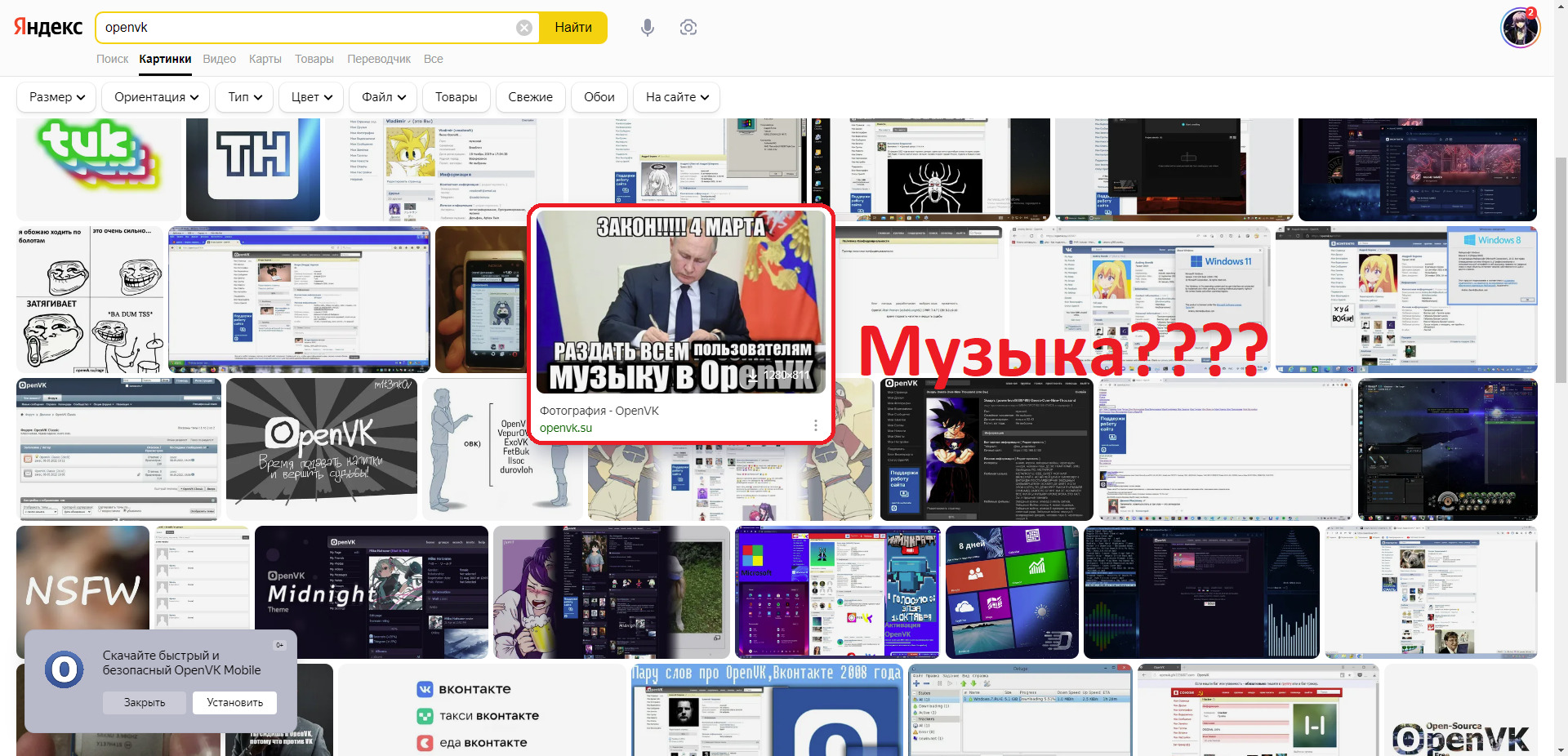
Task: Open the На сайте filter dropdown
Action: (x=677, y=97)
